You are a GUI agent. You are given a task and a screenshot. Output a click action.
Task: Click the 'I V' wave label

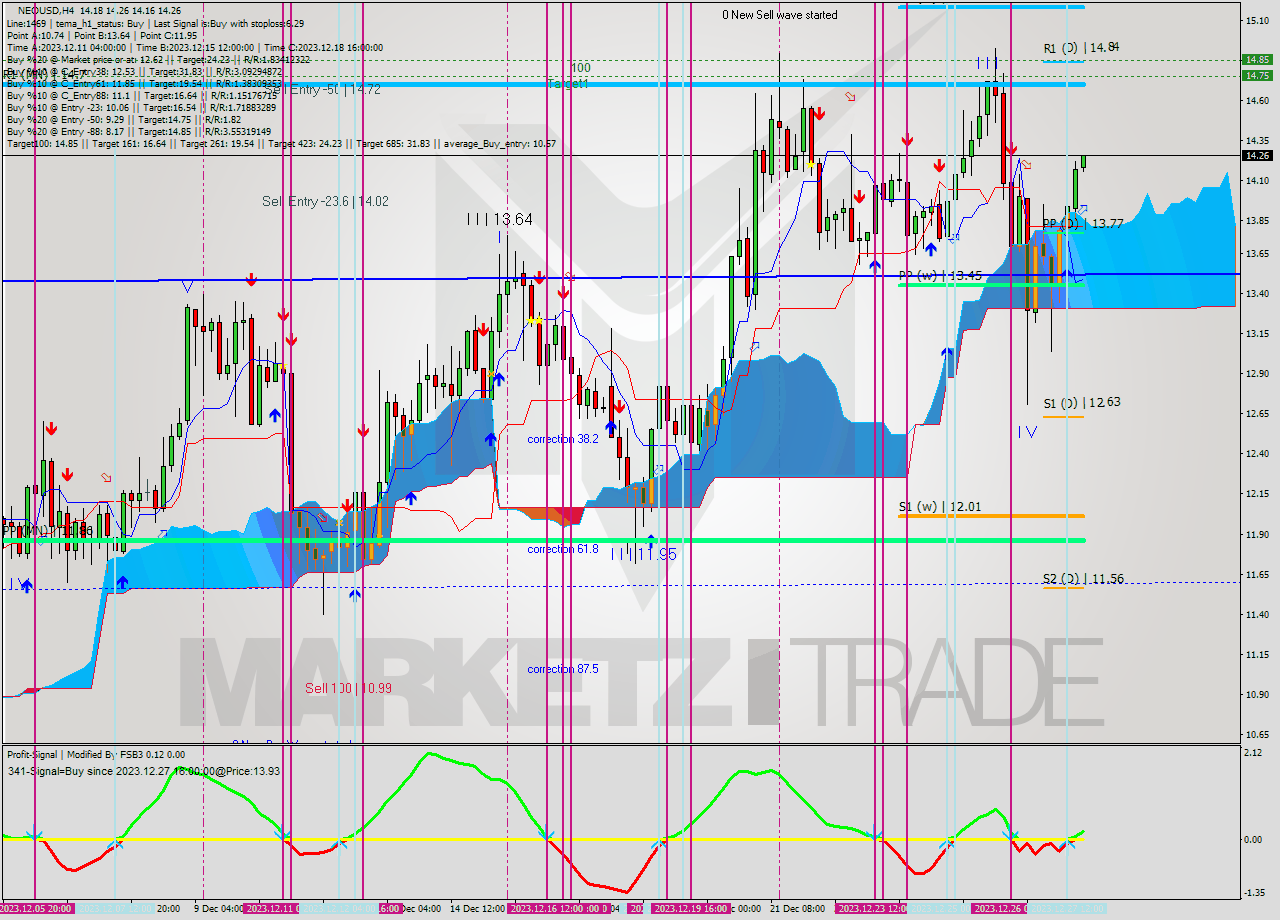(1027, 431)
